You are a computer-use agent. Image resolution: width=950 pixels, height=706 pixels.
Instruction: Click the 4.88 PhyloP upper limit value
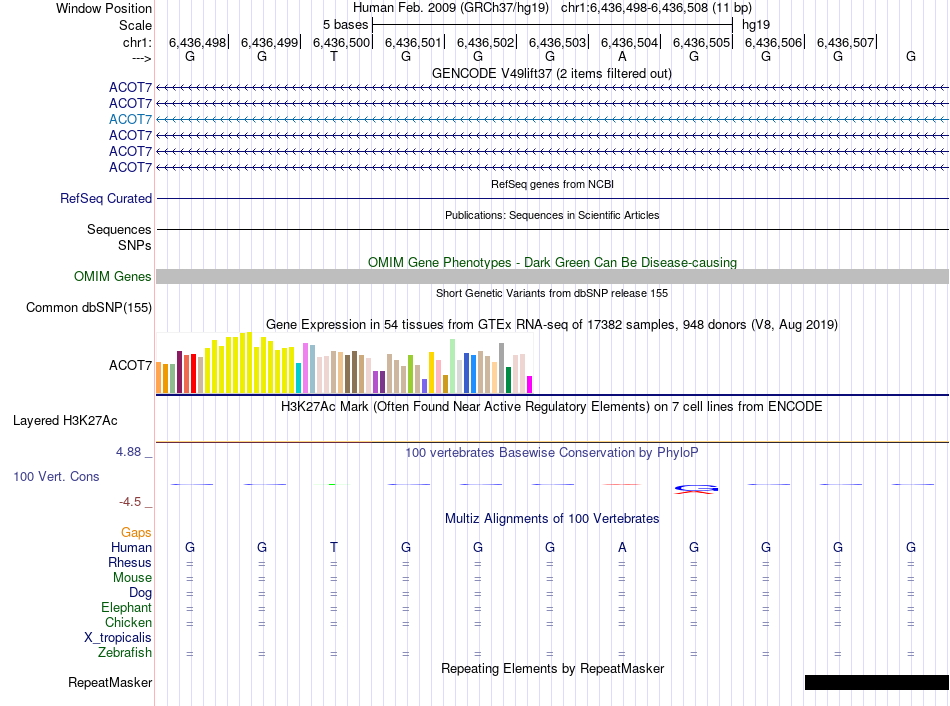tap(128, 452)
